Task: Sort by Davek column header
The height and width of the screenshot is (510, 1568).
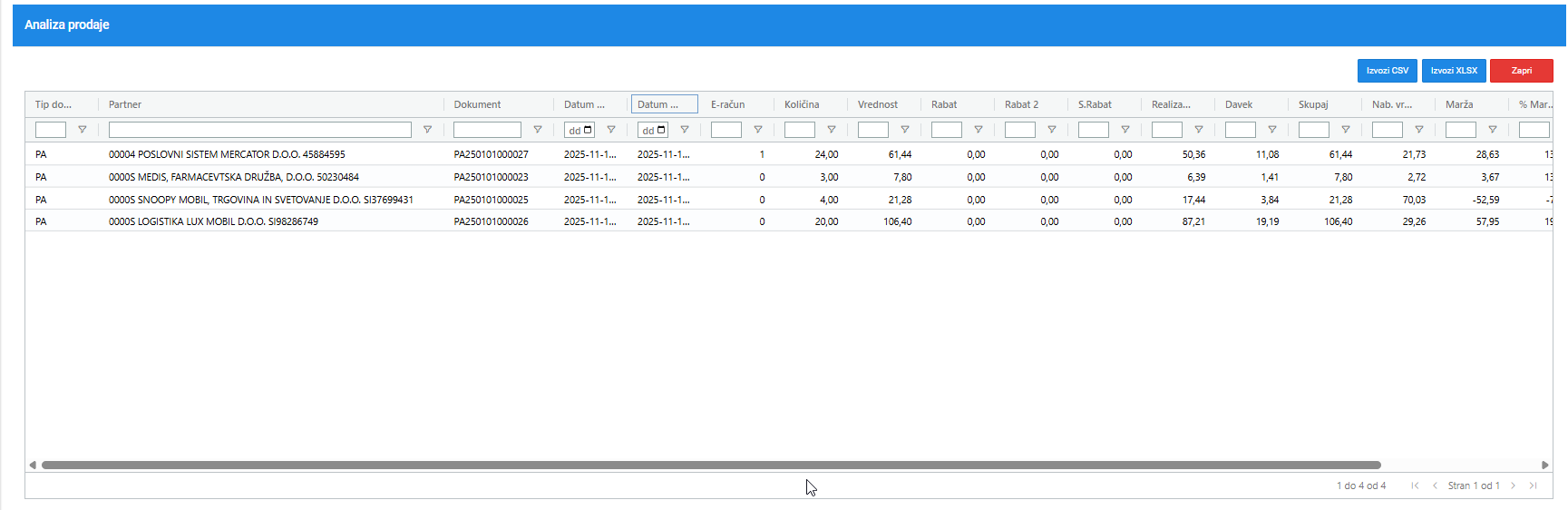Action: pyautogui.click(x=1239, y=104)
